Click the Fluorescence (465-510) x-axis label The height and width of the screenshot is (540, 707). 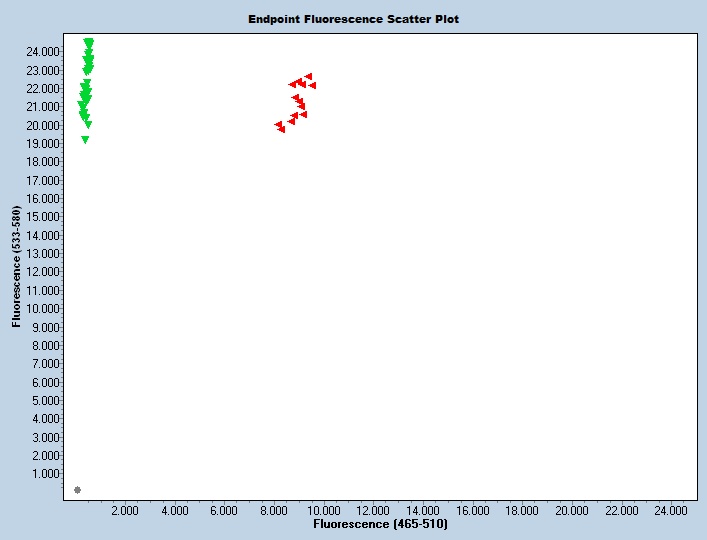380,524
